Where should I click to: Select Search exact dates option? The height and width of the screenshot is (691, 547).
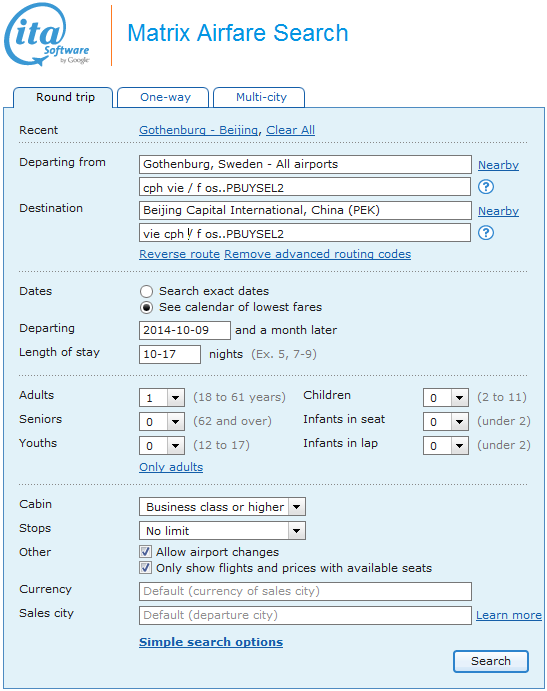click(x=146, y=291)
